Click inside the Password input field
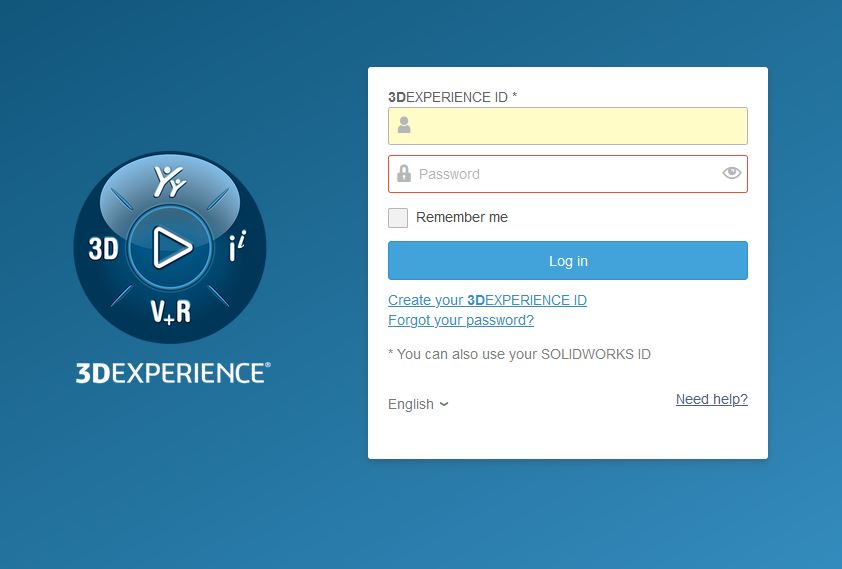The height and width of the screenshot is (569, 842). (565, 174)
